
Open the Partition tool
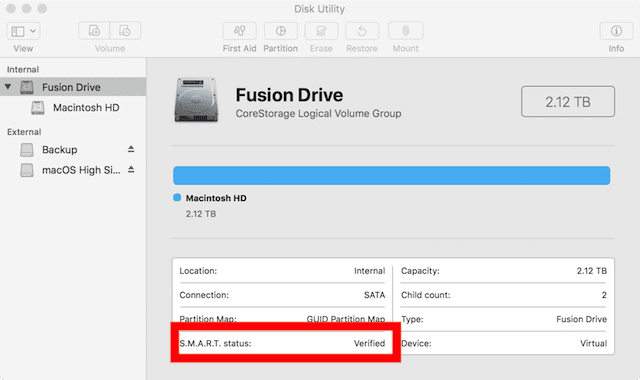click(281, 31)
